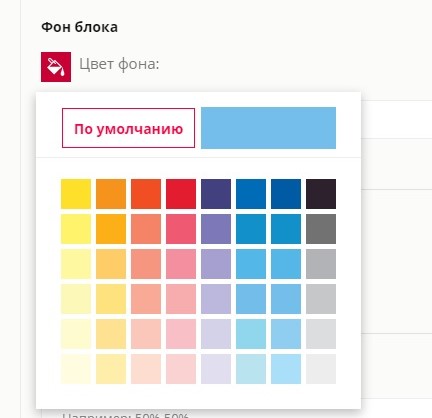The width and height of the screenshot is (432, 418).
Task: Choose the light cyan swatch in fifth row
Action: point(251,334)
